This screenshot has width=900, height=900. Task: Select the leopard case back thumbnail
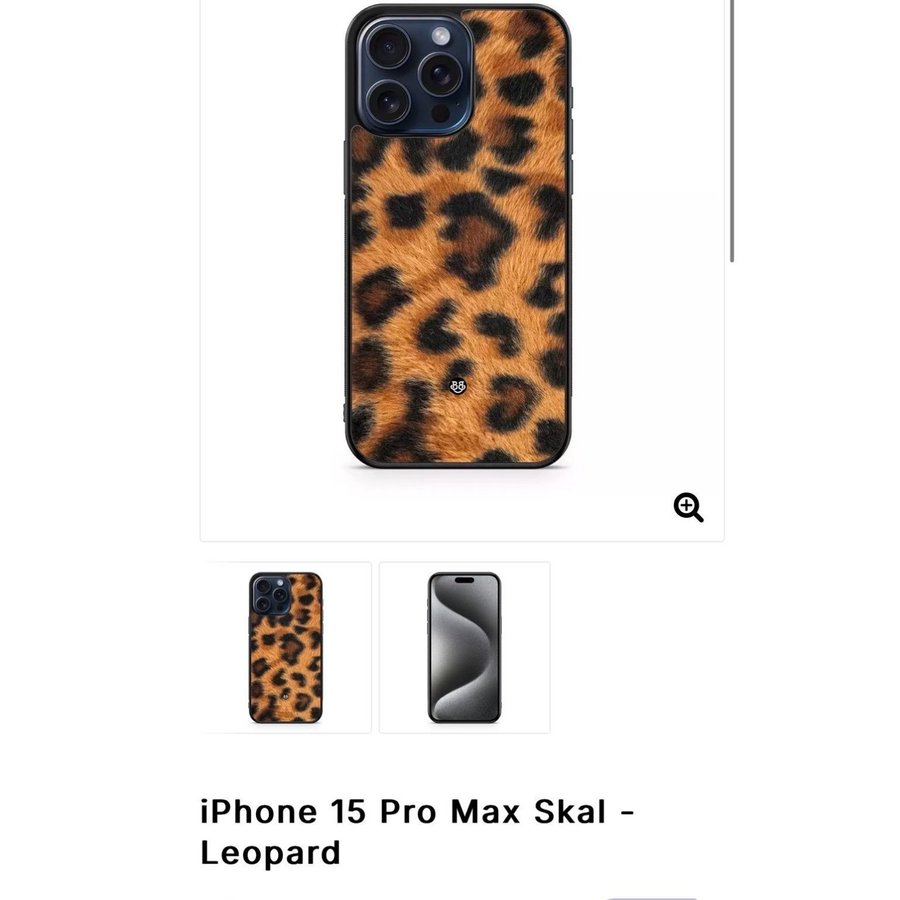coord(286,647)
